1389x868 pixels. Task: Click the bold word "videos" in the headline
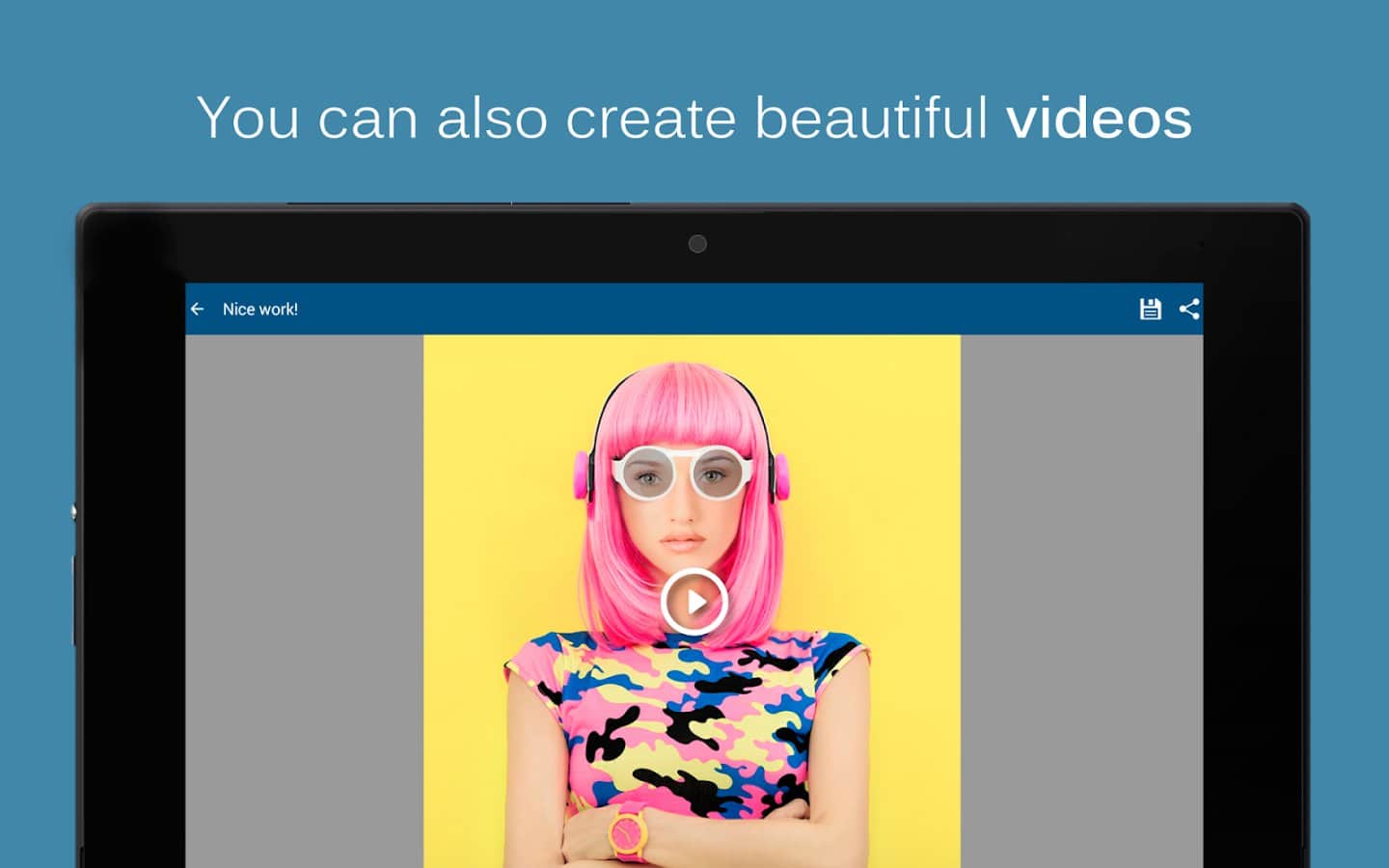click(x=1099, y=118)
